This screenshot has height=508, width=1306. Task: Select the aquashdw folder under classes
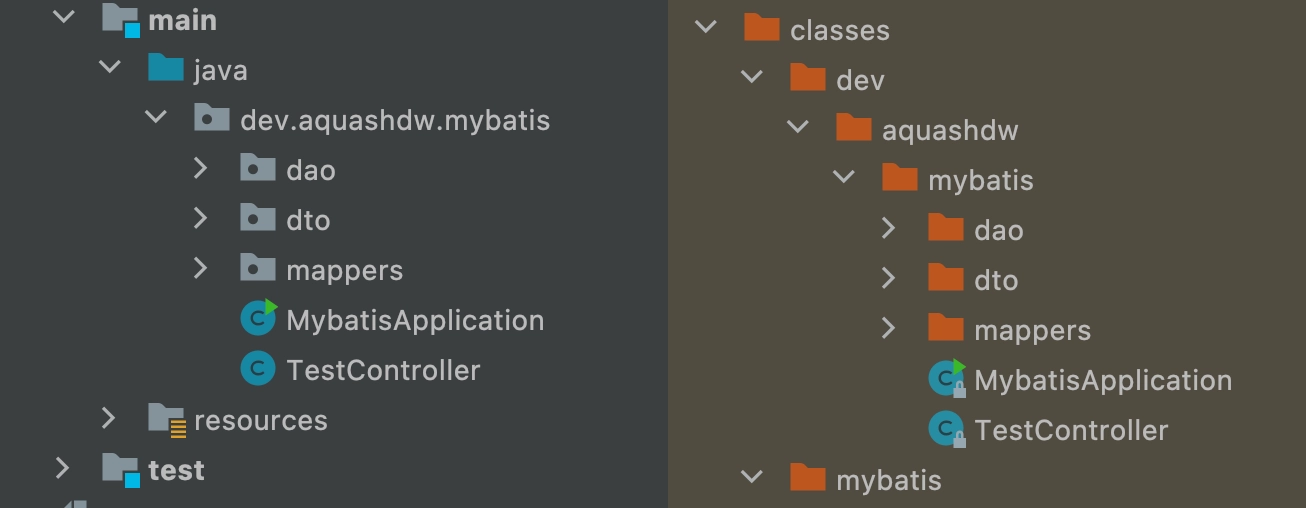point(950,130)
